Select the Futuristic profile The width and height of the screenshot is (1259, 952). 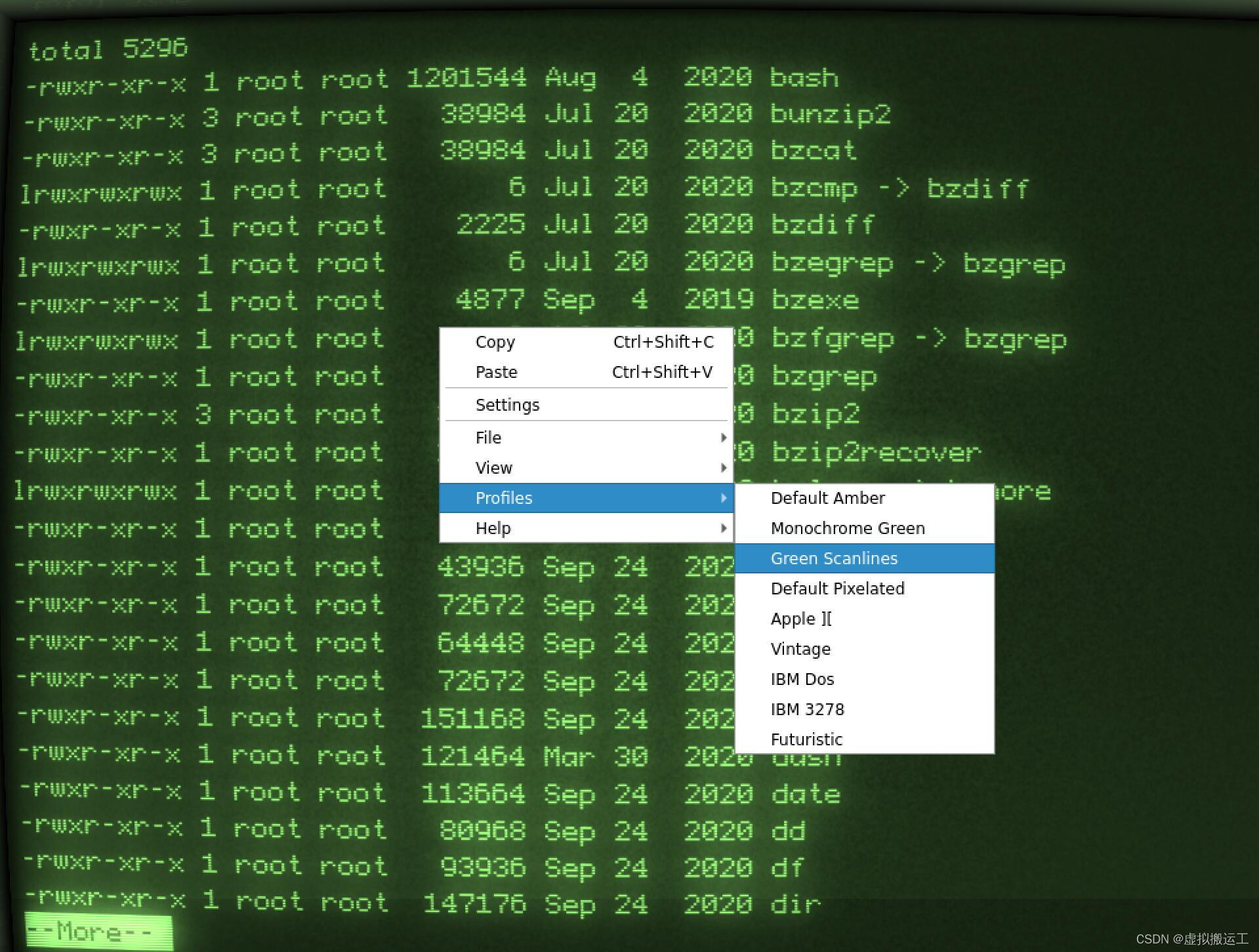click(x=865, y=739)
